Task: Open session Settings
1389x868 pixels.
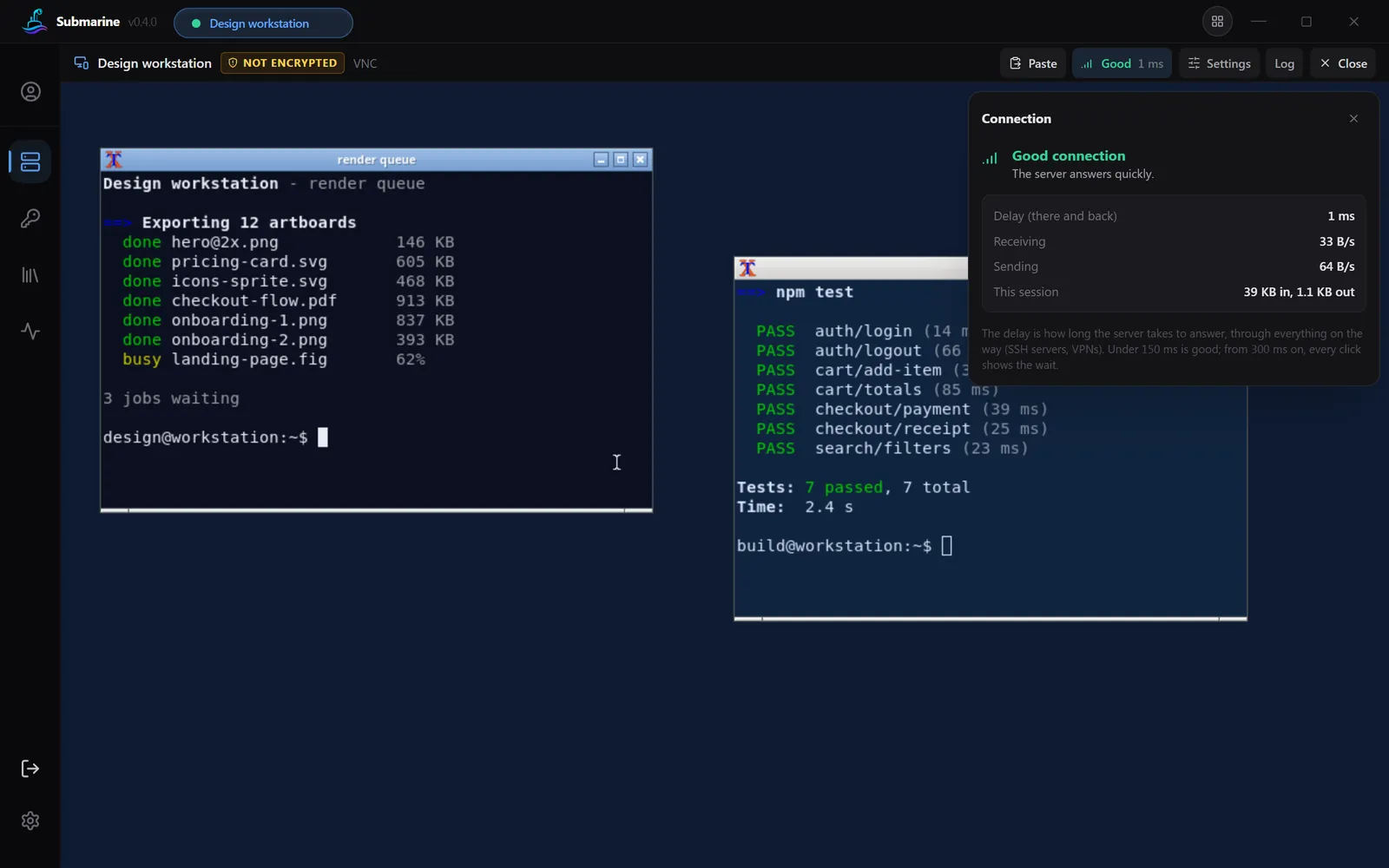Action: pos(1219,63)
